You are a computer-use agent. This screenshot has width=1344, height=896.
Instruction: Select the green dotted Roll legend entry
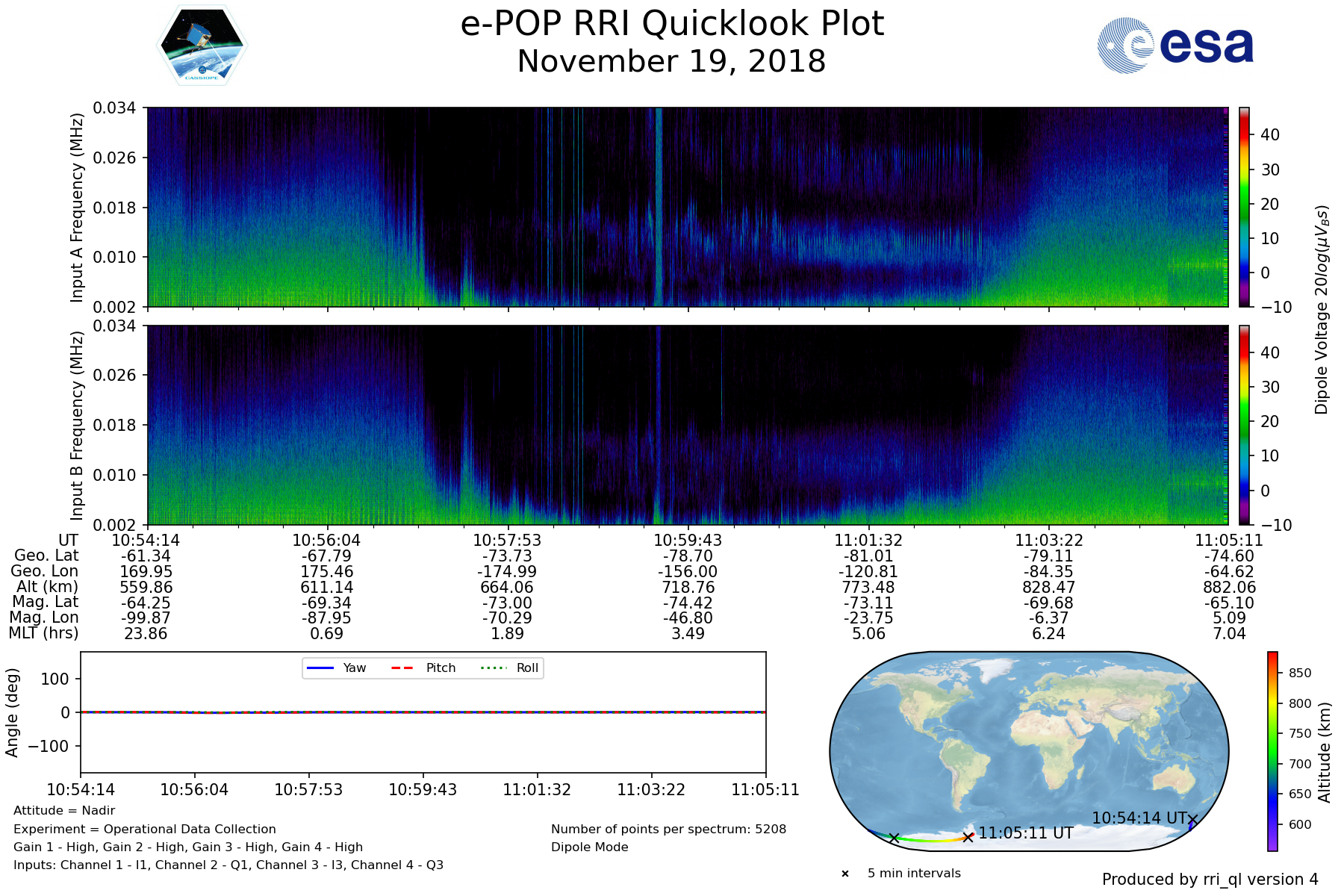pyautogui.click(x=508, y=668)
